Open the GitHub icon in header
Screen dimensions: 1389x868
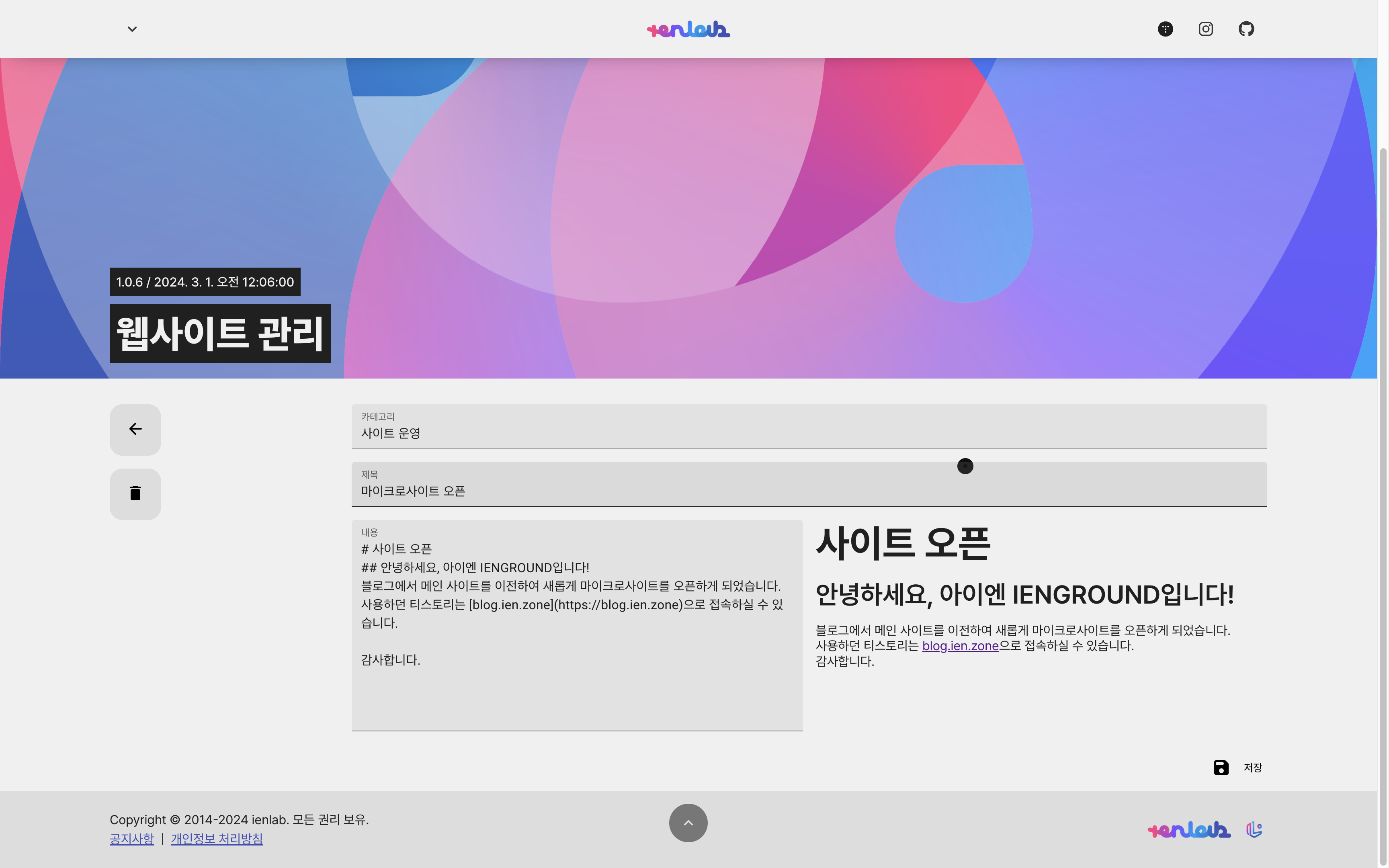1246,29
